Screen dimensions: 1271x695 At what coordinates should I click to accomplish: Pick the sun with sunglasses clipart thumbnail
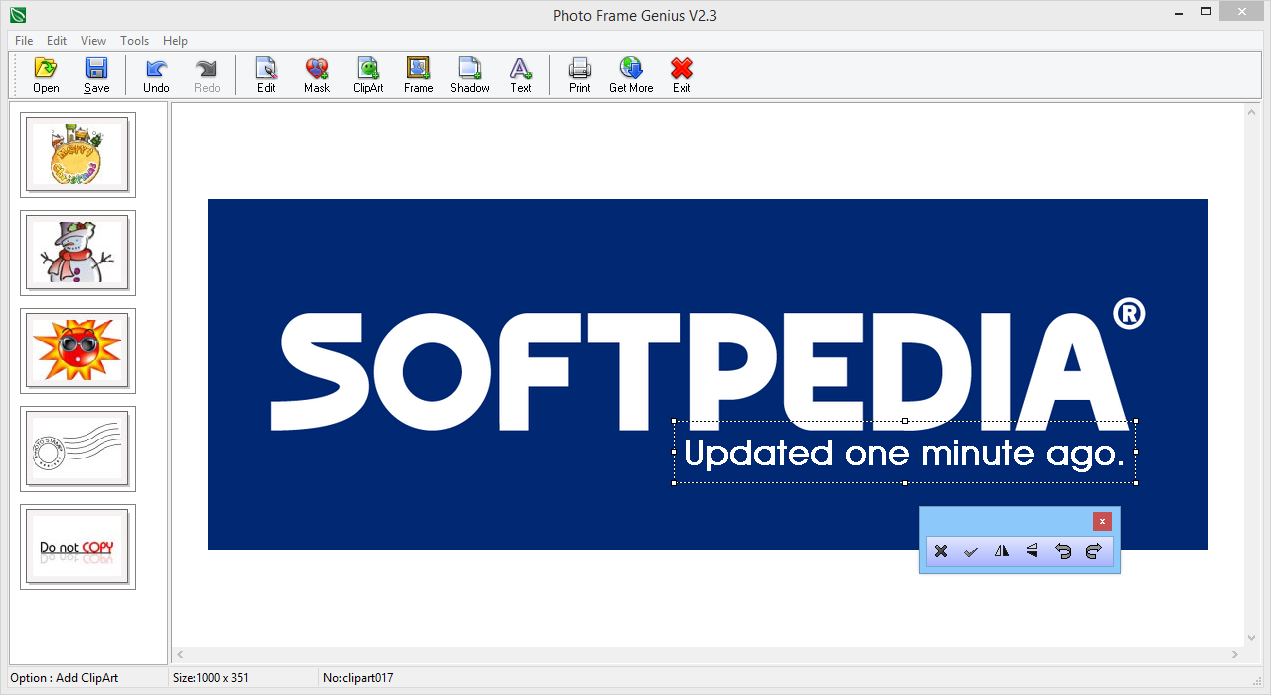coord(78,351)
